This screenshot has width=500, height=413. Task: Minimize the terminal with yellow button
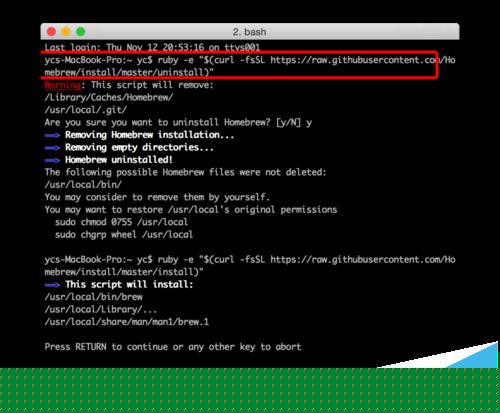66,32
